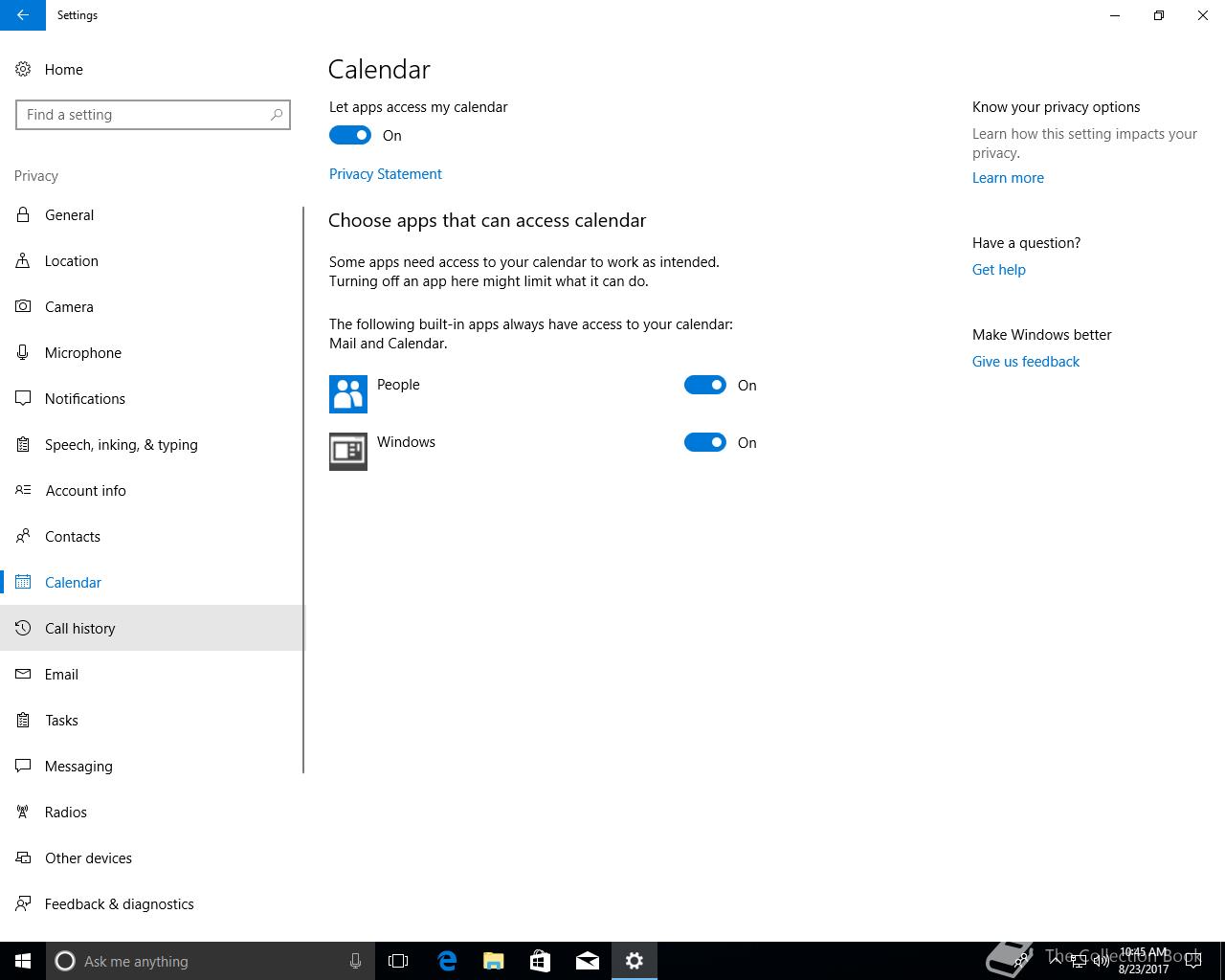
Task: Click the People app icon in the app list
Action: (348, 394)
